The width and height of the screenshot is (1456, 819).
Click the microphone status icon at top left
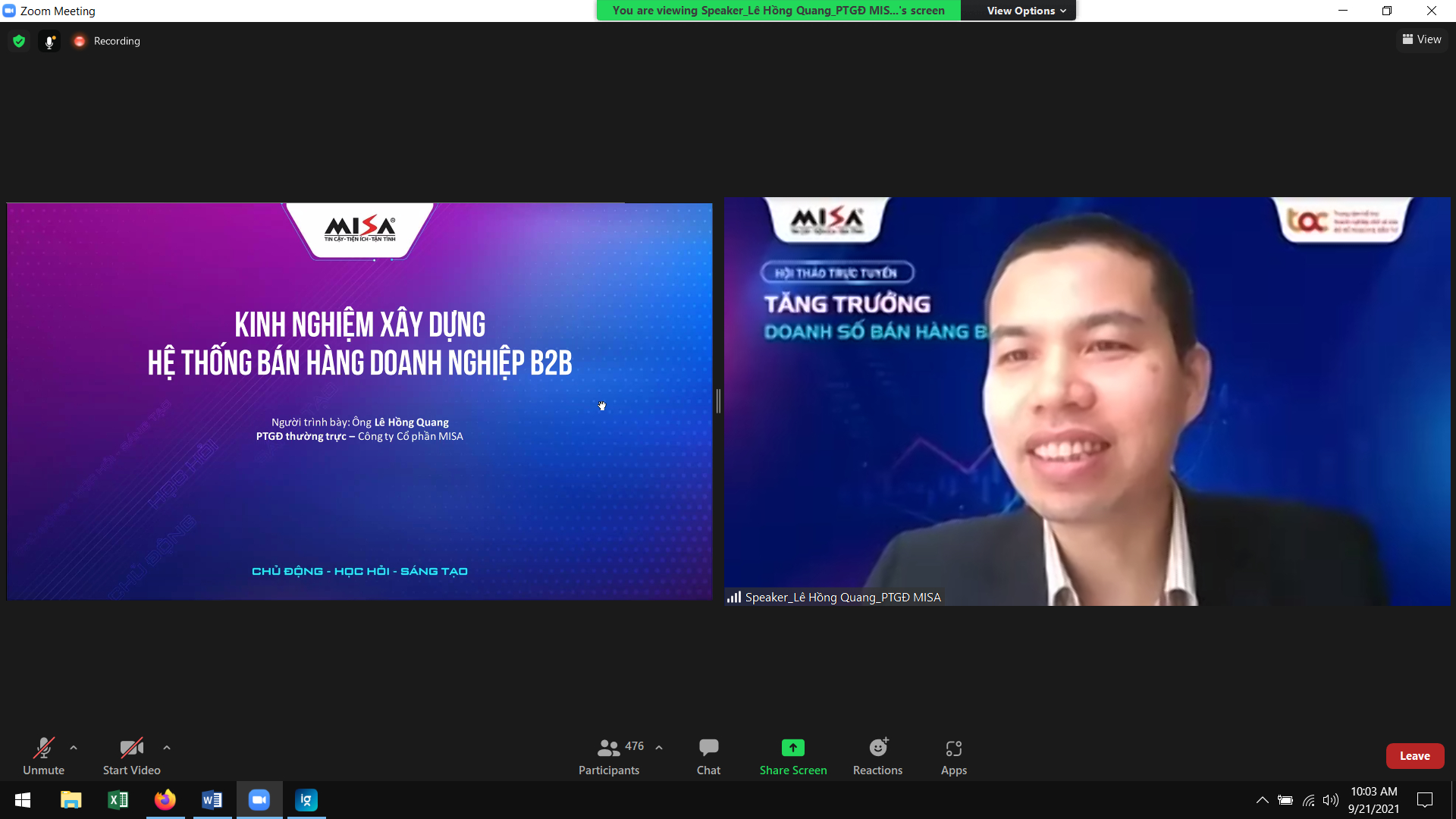click(49, 42)
